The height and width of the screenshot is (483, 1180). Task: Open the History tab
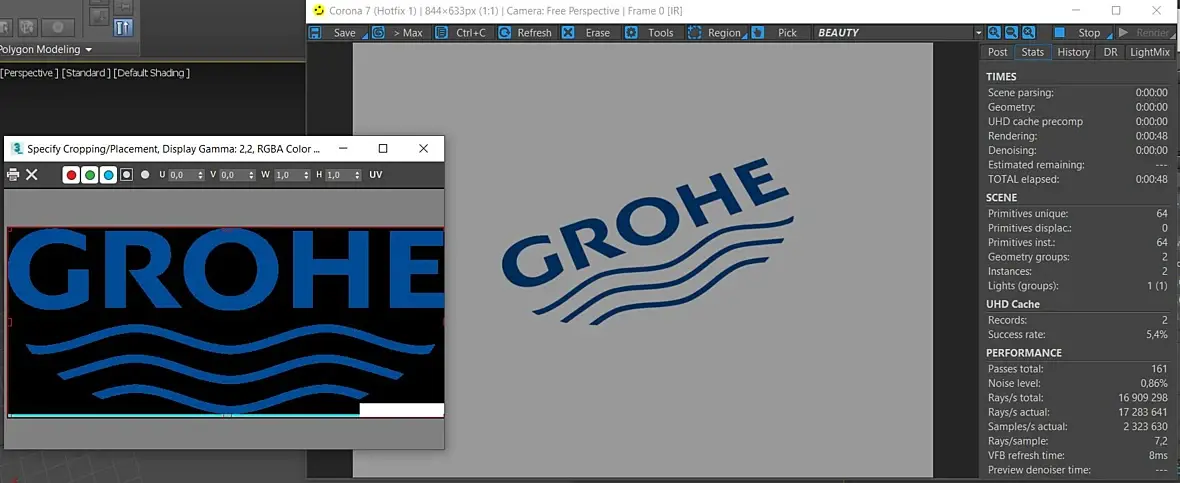click(x=1073, y=52)
